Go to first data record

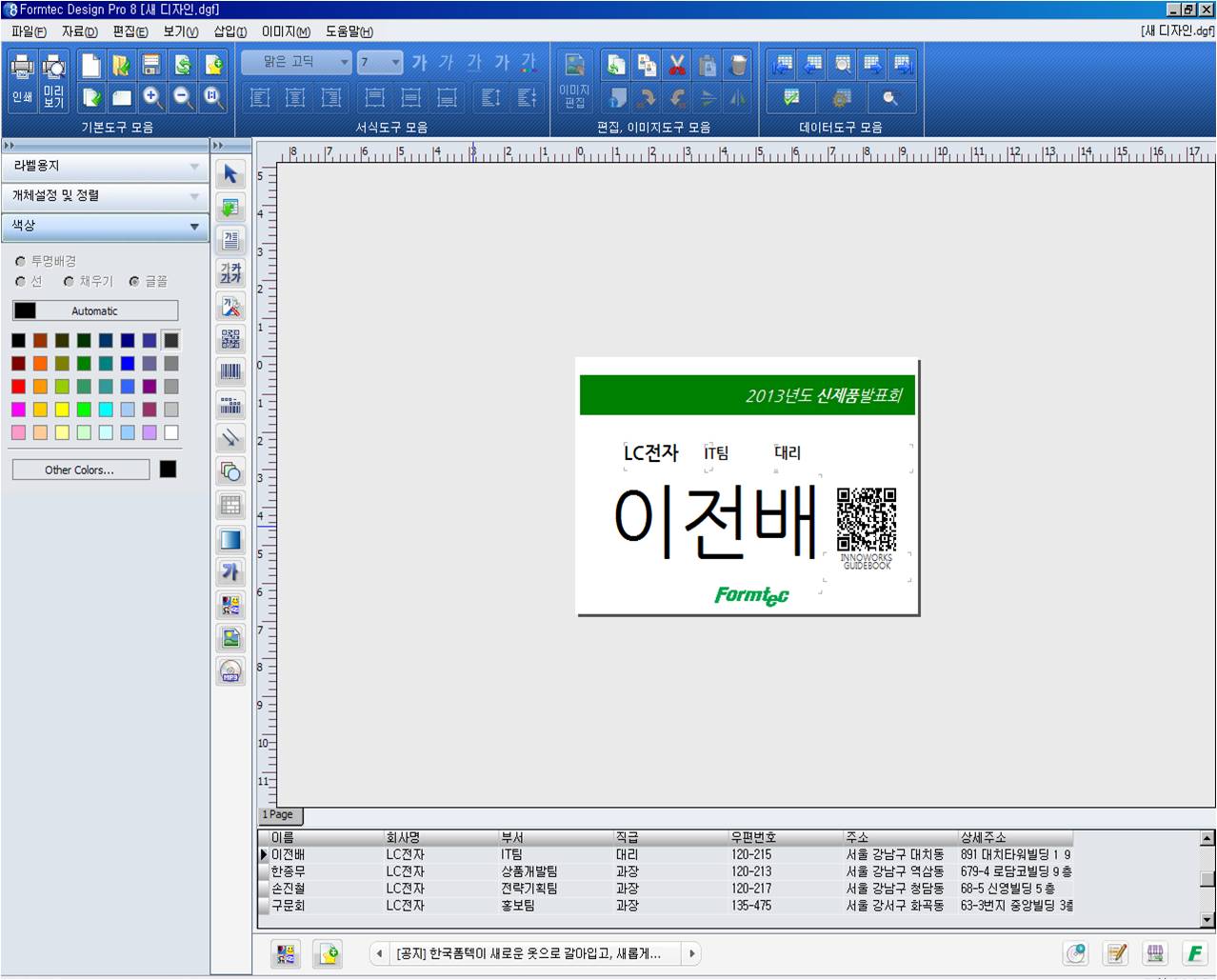click(x=782, y=66)
